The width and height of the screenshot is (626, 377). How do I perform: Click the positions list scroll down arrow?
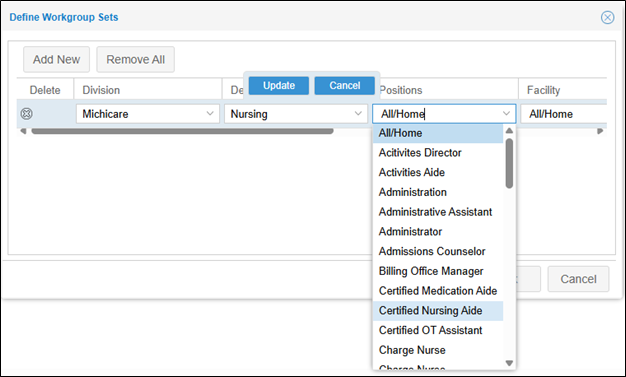click(x=509, y=363)
